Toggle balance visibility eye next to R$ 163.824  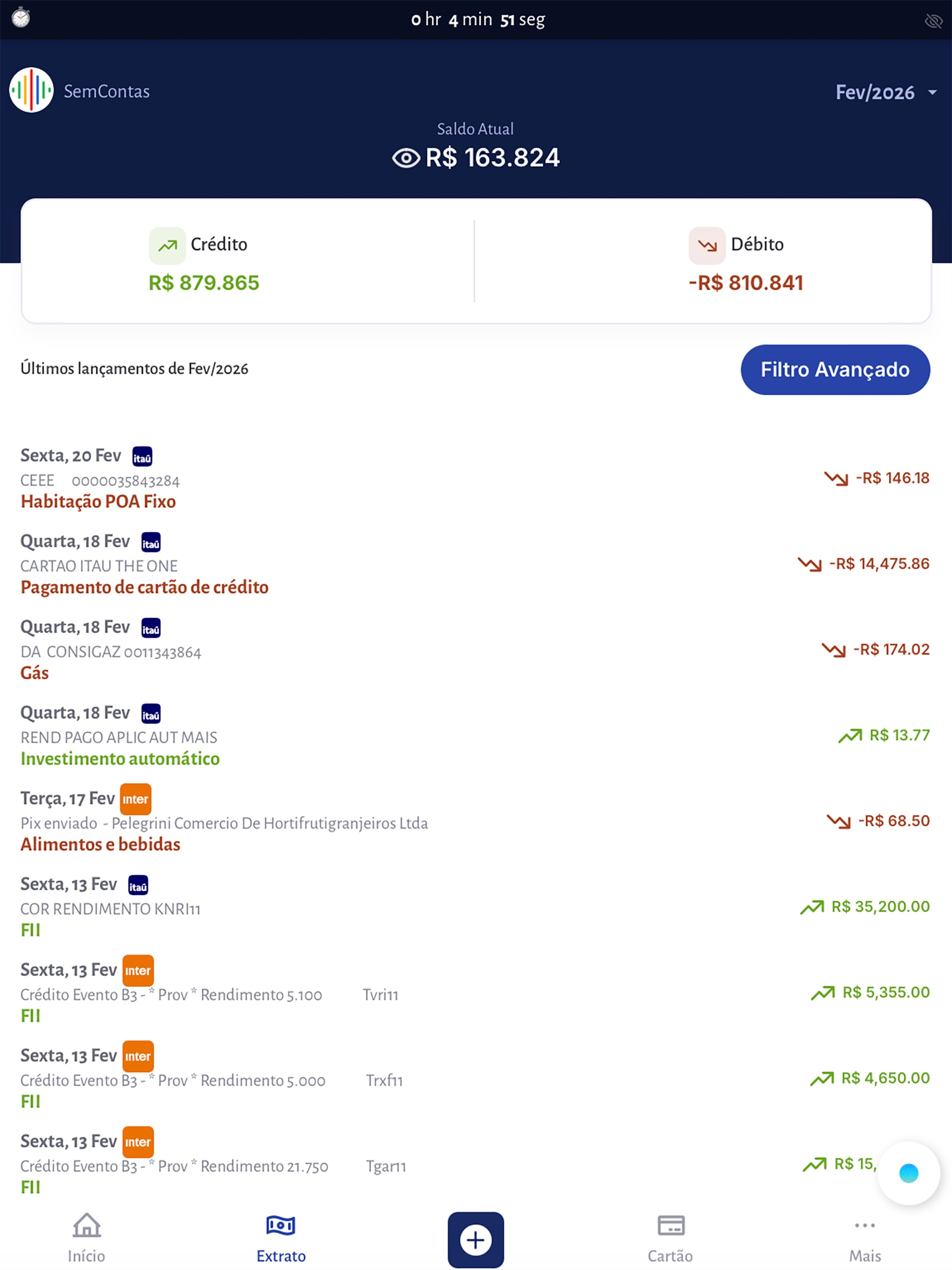pos(406,158)
